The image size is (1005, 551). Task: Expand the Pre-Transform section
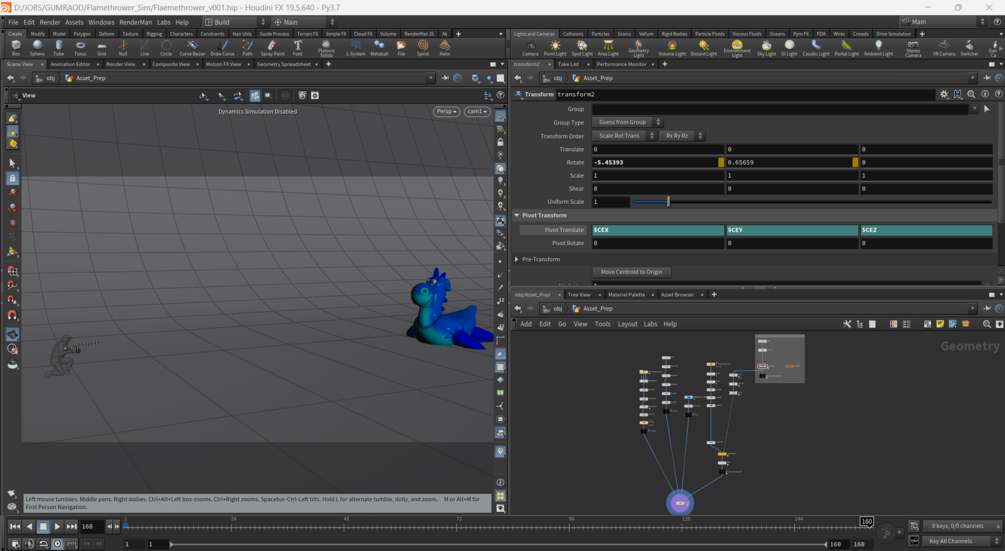click(517, 259)
